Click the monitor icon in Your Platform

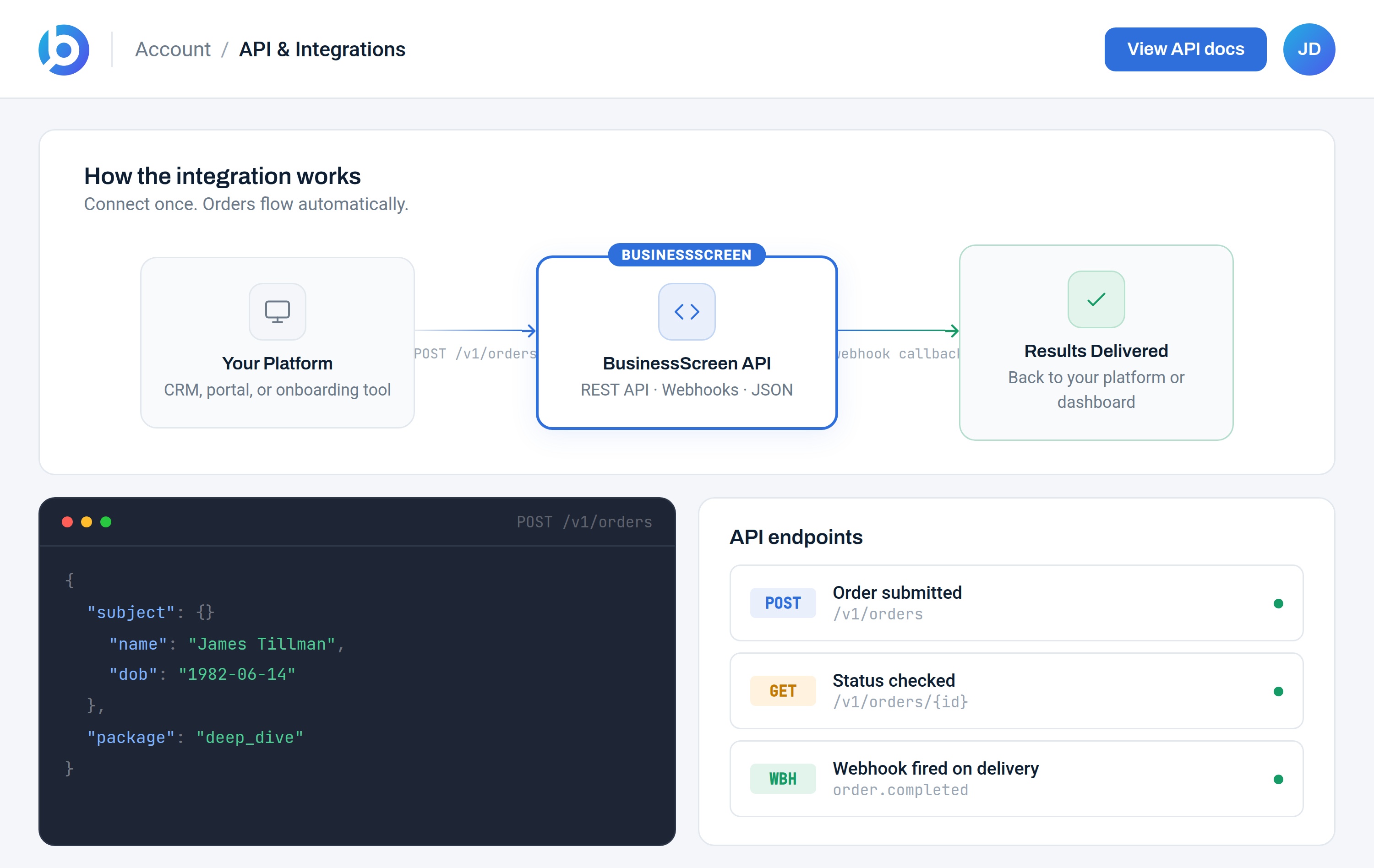[x=277, y=311]
